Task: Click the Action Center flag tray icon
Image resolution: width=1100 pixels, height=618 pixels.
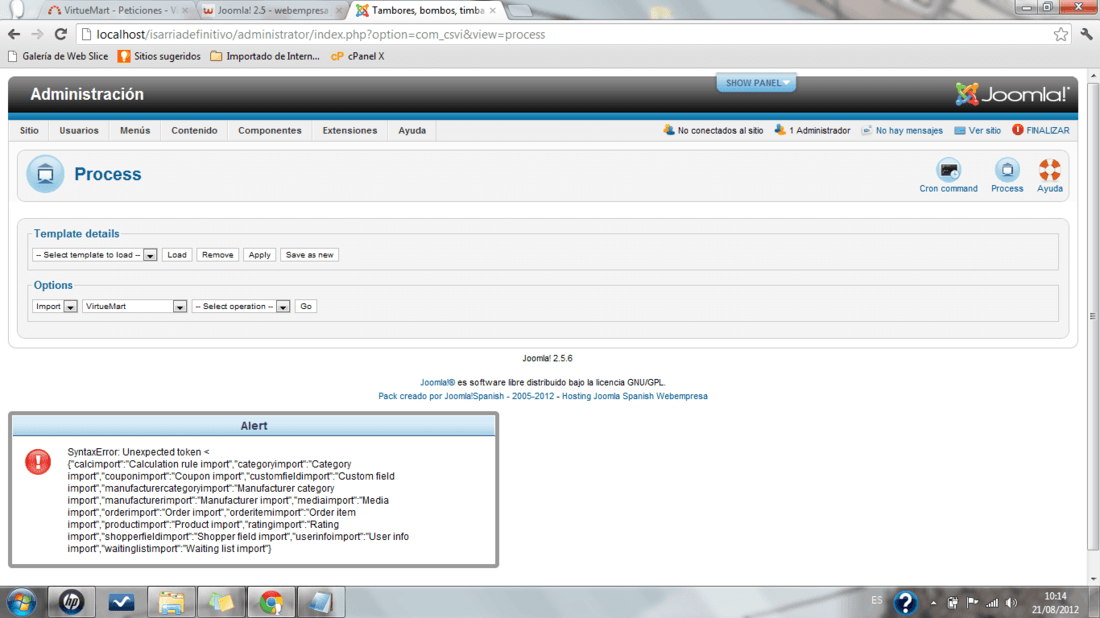Action: tap(972, 603)
